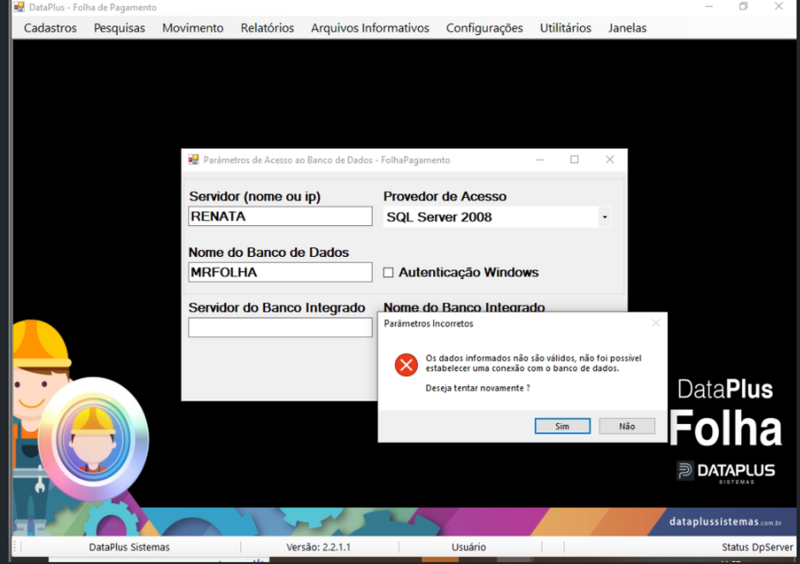
Task: Click the 'Provedor de Acesso' label
Action: coord(445,197)
